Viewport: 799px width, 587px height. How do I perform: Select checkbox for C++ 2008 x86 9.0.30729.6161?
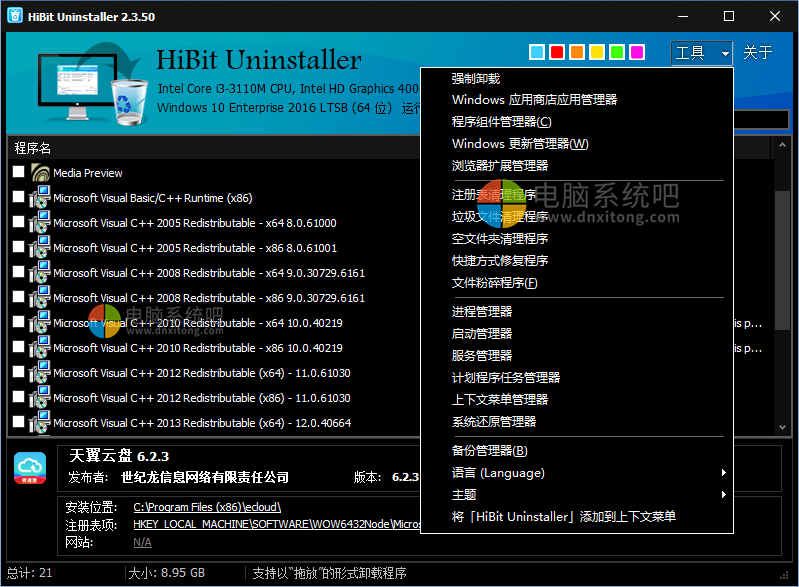tap(18, 297)
